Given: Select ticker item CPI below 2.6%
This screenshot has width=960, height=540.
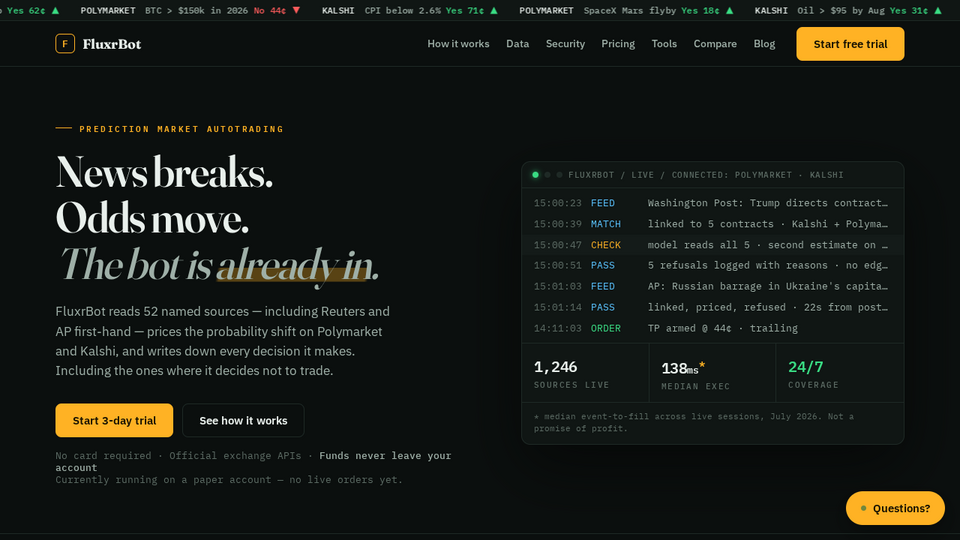Looking at the screenshot, I should (402, 10).
